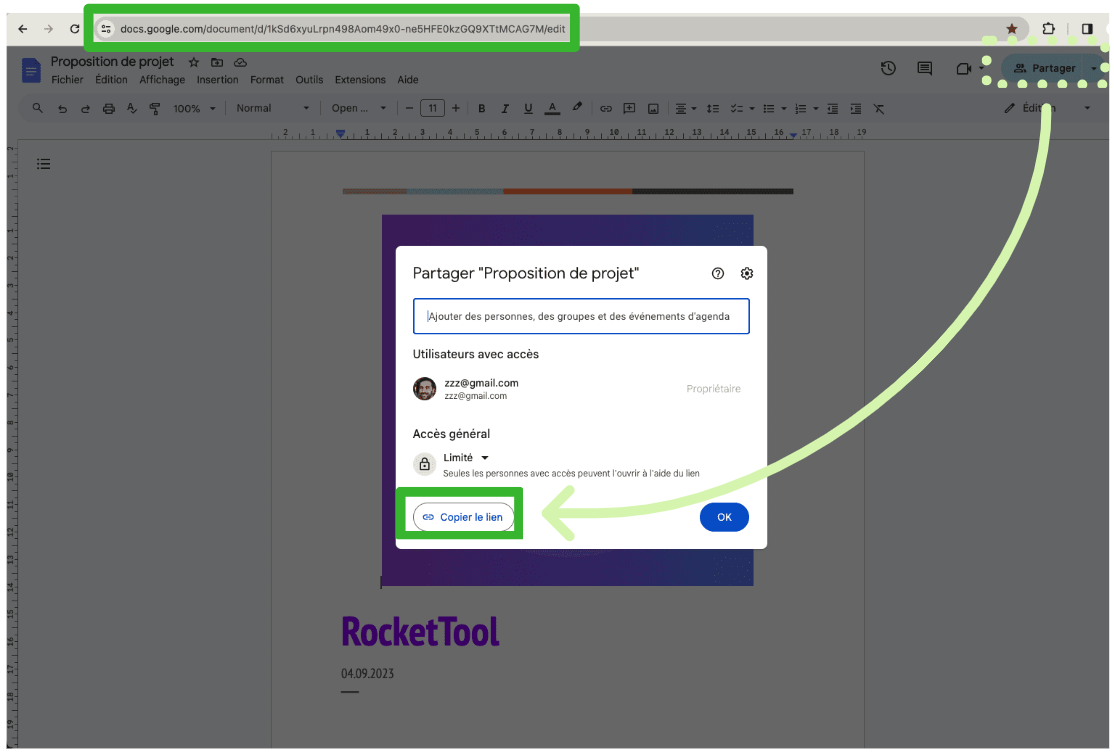This screenshot has height=753, width=1114.
Task: Open the 100% zoom level dropdown
Action: point(193,108)
